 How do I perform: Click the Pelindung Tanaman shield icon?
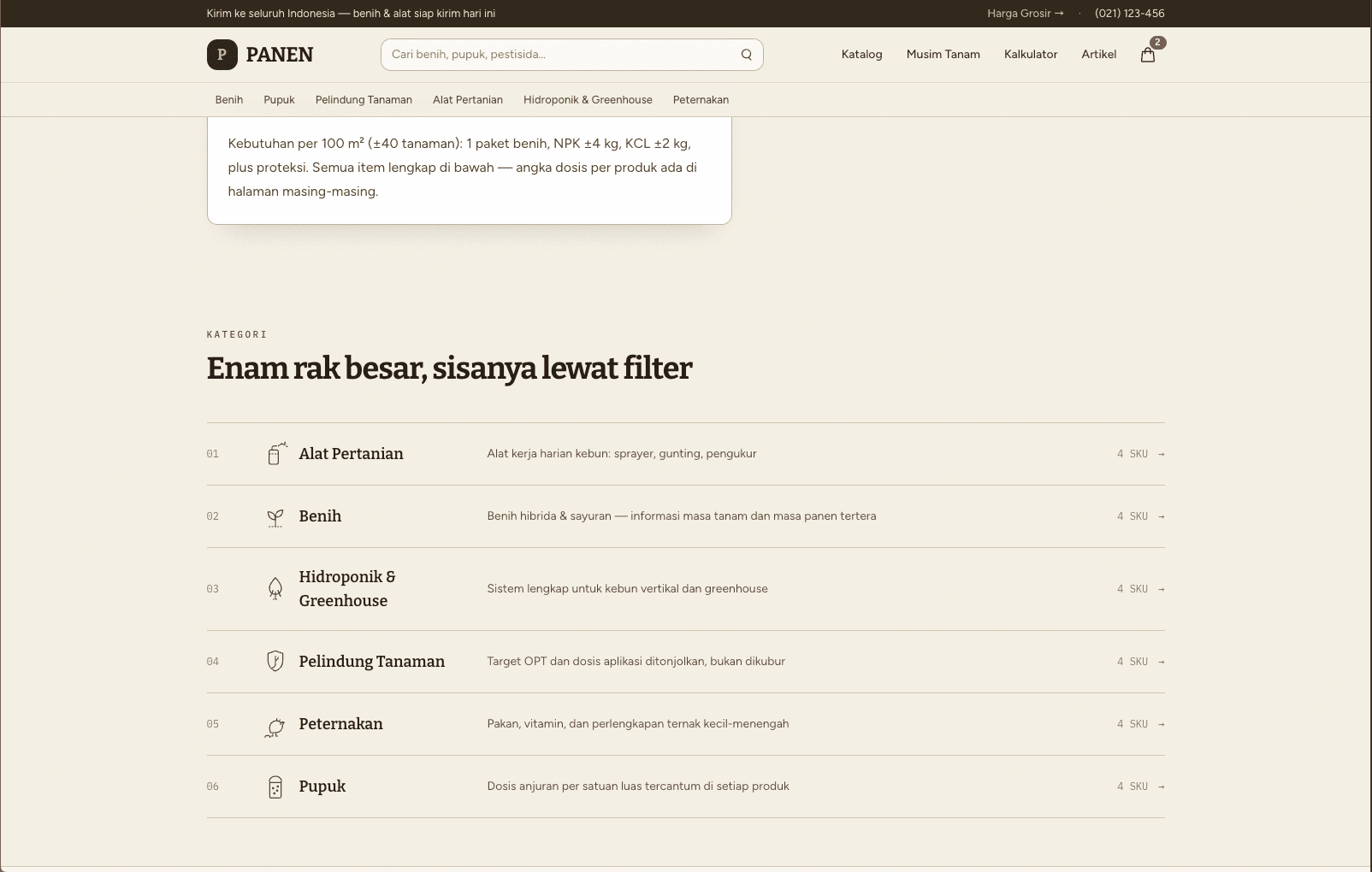[x=275, y=661]
